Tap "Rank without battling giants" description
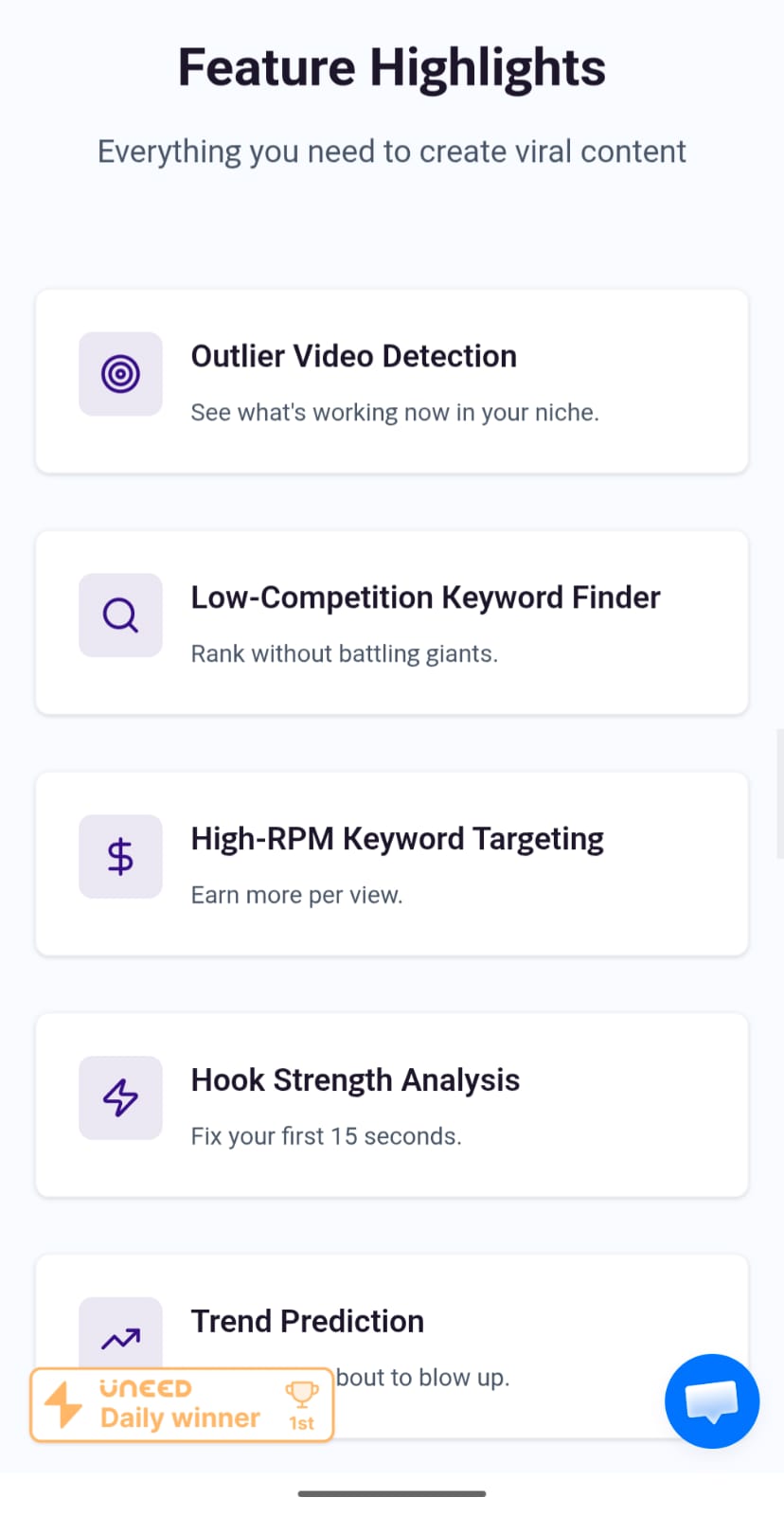This screenshot has width=784, height=1515. [345, 654]
